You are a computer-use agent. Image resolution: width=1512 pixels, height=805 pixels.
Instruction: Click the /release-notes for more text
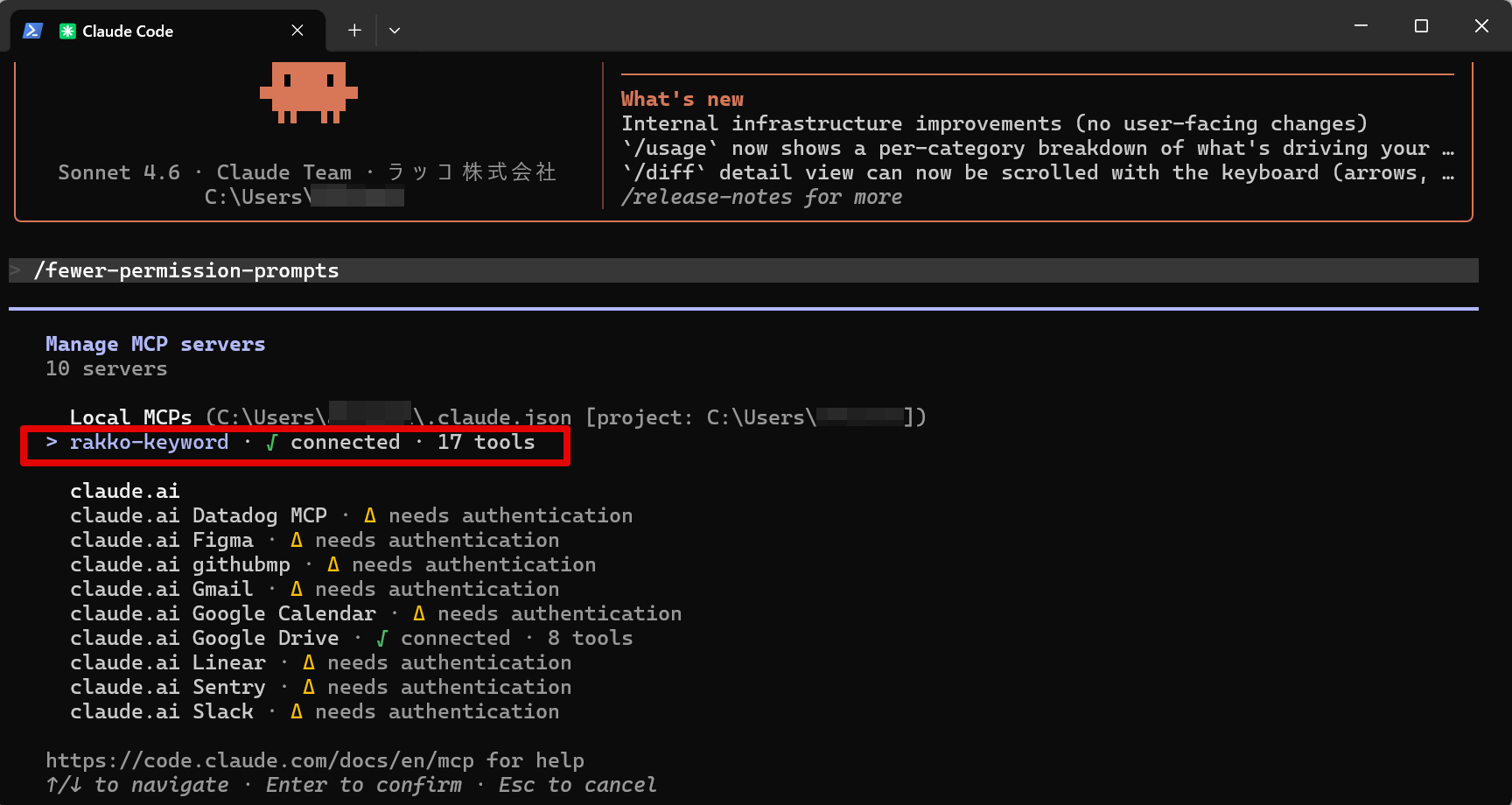761,197
